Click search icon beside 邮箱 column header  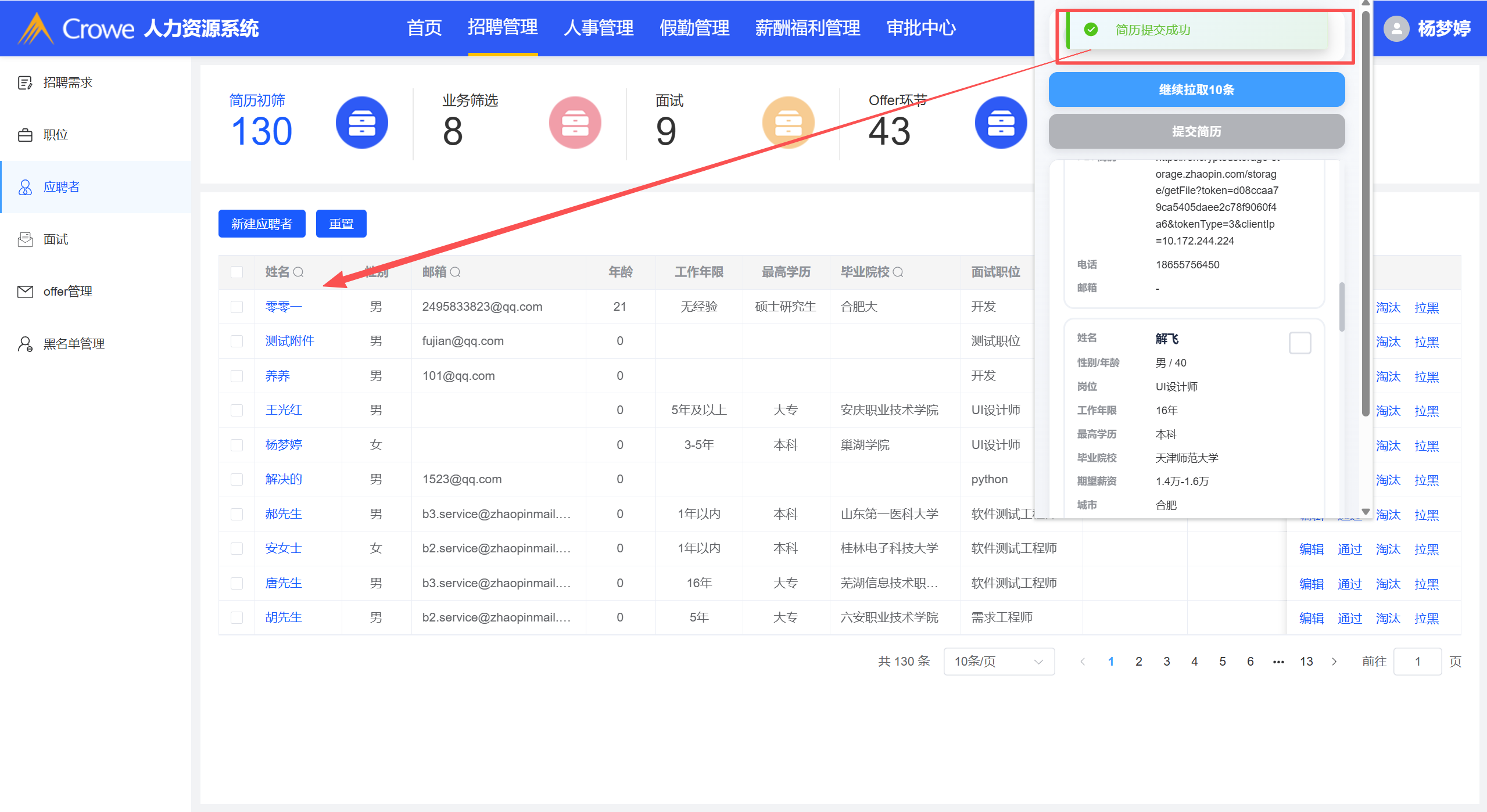456,272
